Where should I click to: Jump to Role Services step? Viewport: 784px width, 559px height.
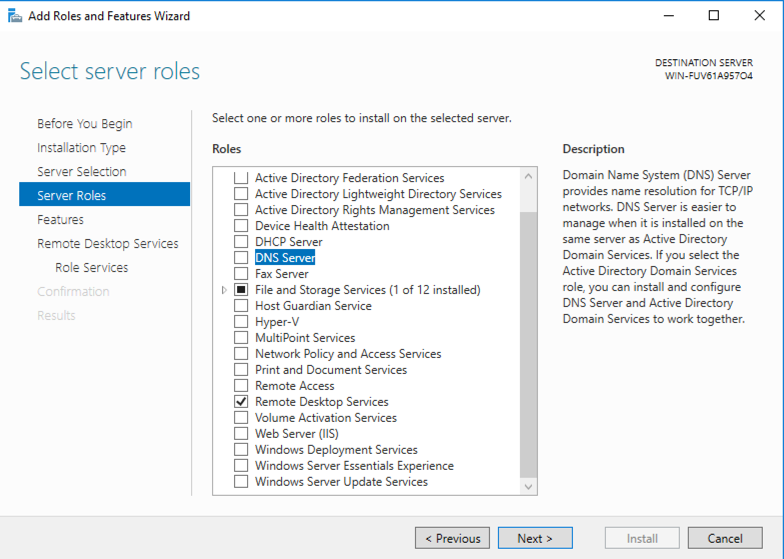point(91,268)
